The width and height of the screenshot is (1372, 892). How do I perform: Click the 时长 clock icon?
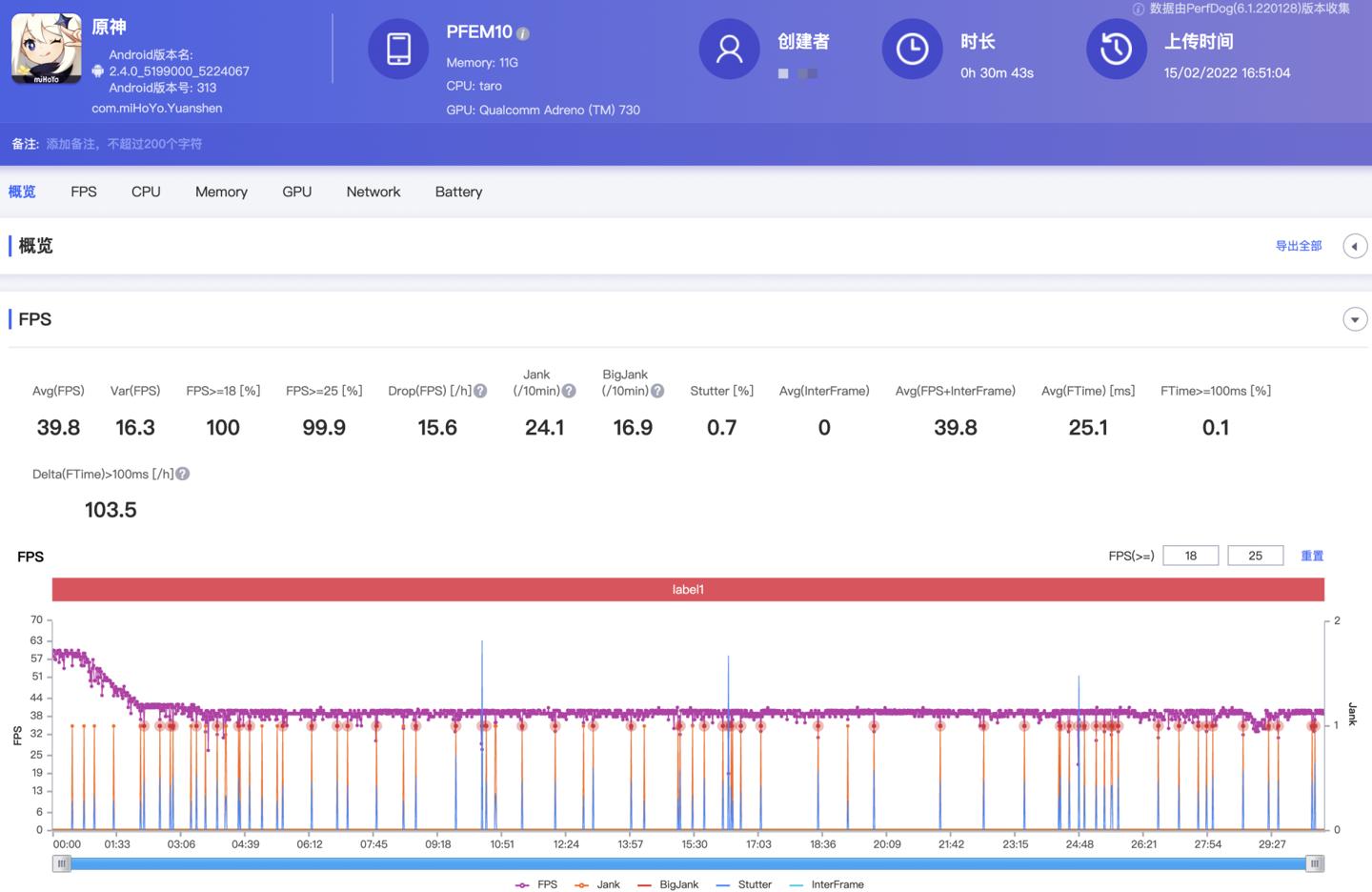click(x=912, y=49)
